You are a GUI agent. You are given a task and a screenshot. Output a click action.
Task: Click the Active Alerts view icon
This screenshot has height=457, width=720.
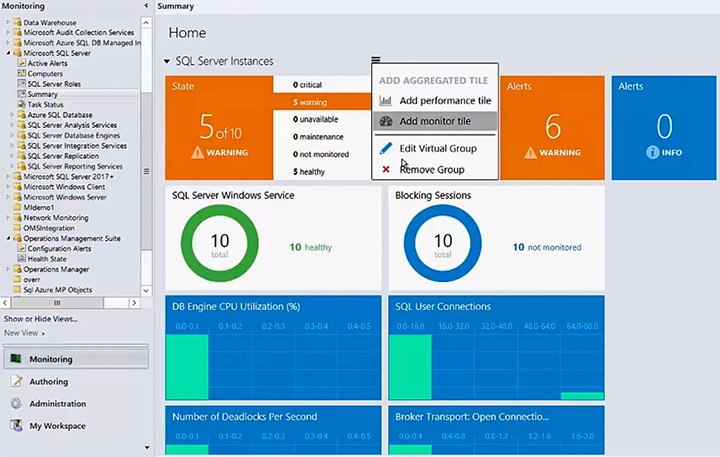21,63
